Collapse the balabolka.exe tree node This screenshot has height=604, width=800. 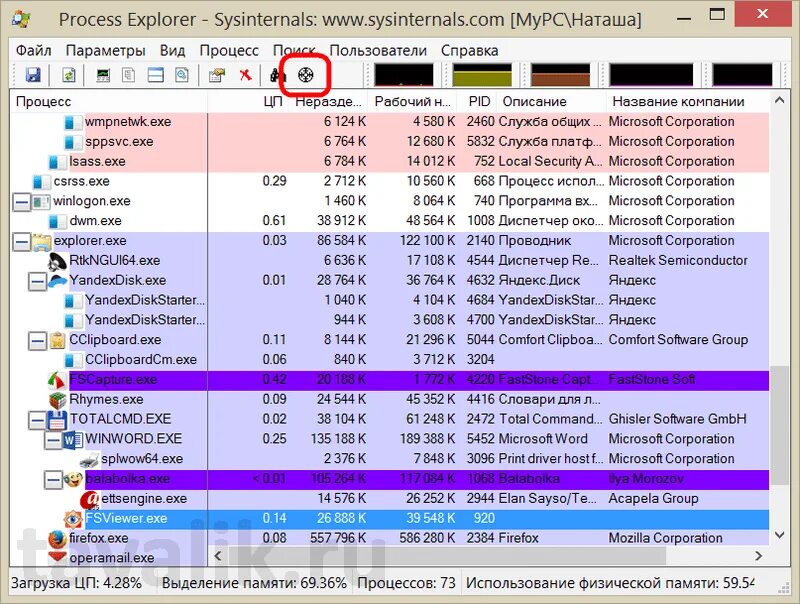point(53,480)
